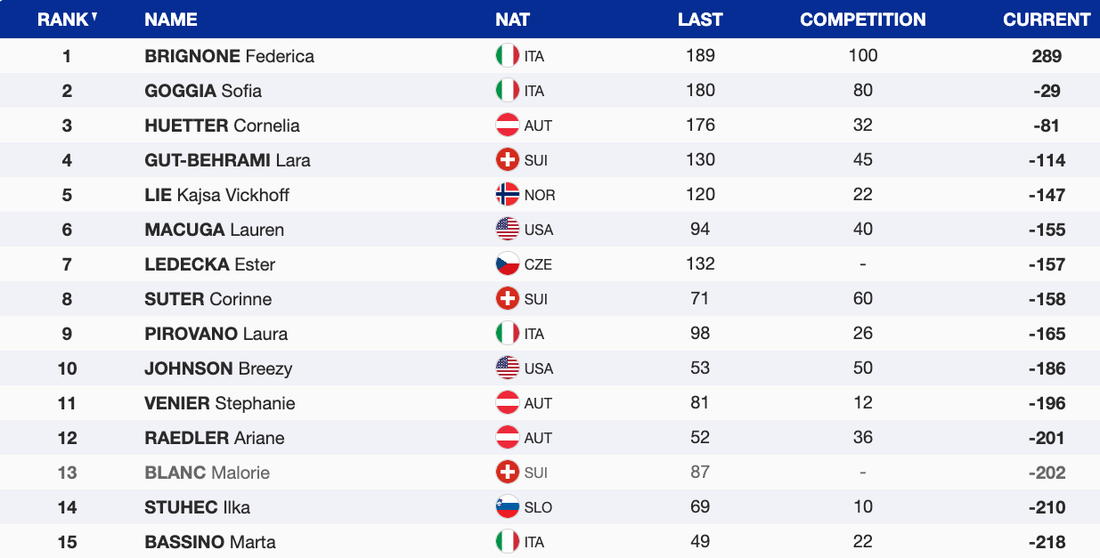1100x558 pixels.
Task: Click Austrian flag beside Huetter
Action: click(507, 125)
